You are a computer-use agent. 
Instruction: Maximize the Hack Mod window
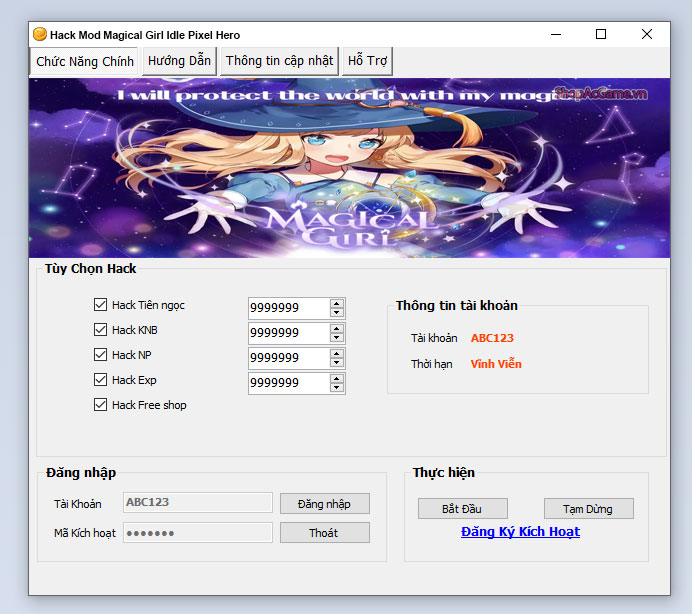(x=601, y=34)
